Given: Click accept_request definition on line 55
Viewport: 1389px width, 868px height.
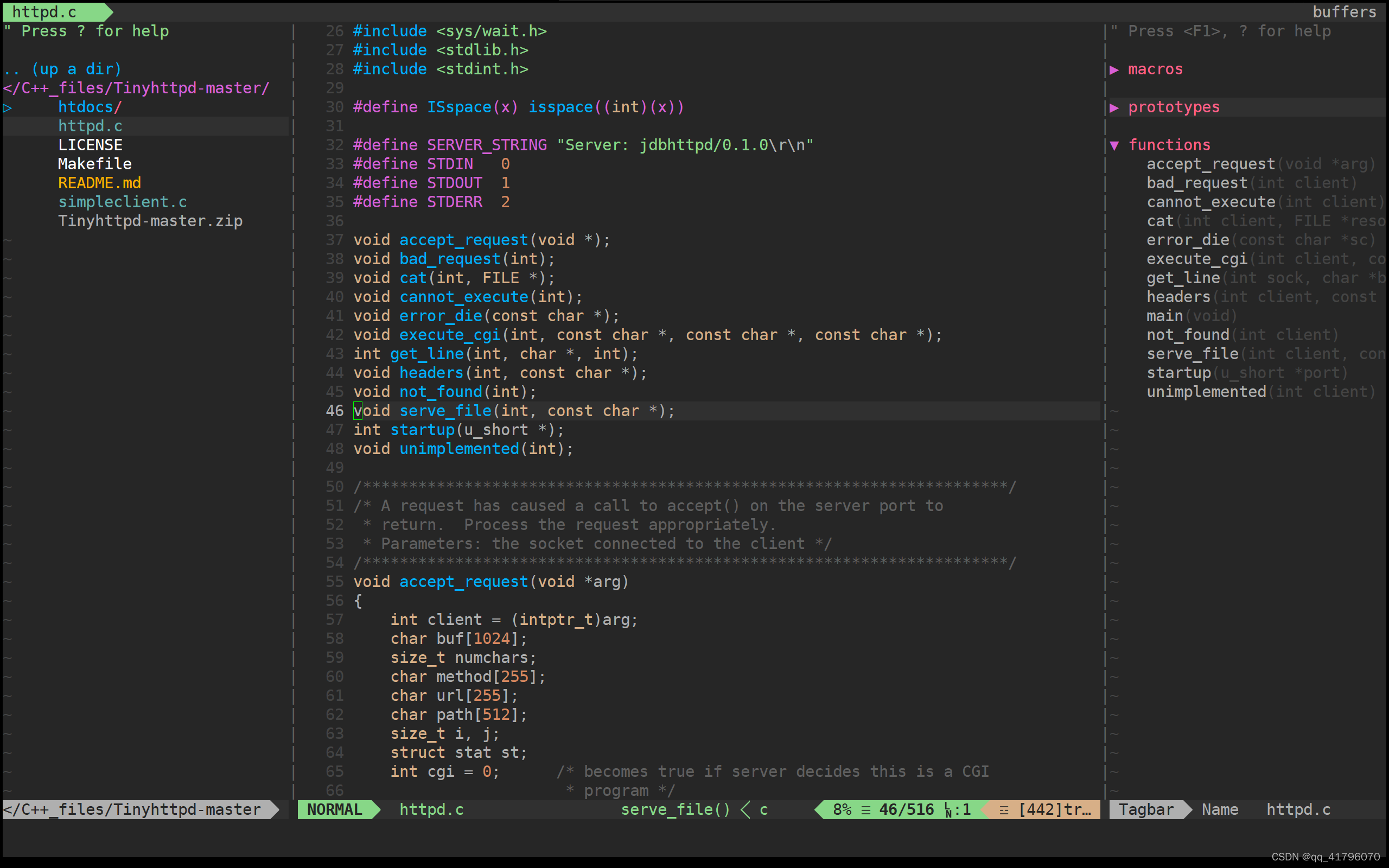Looking at the screenshot, I should [490, 582].
